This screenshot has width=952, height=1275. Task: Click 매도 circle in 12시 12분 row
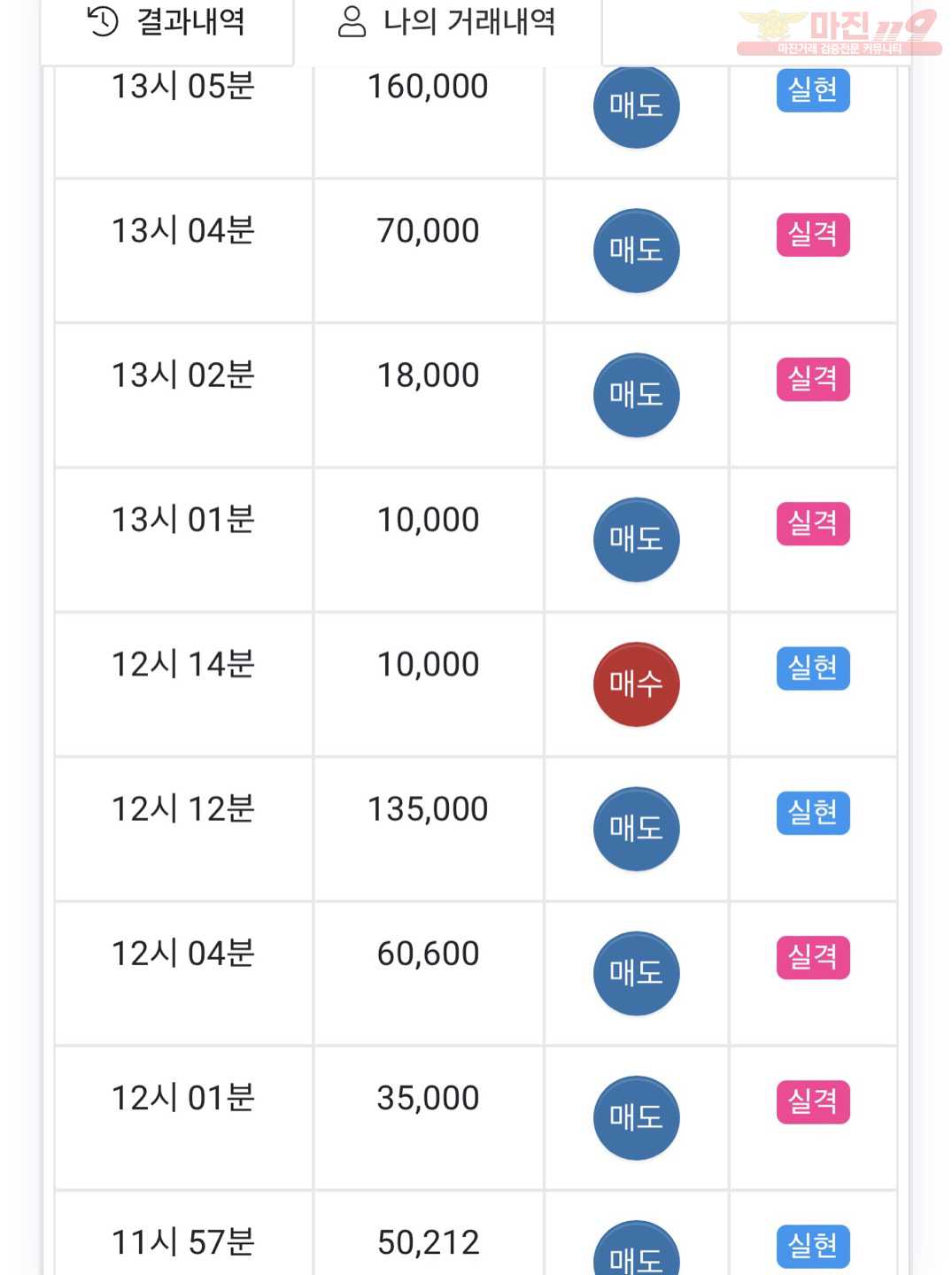(x=636, y=829)
